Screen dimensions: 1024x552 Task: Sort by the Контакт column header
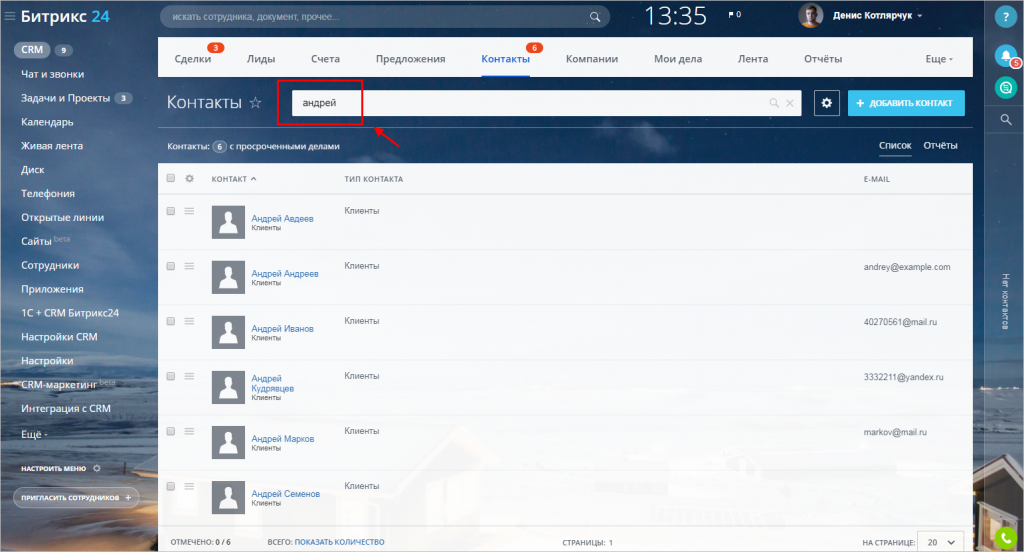pyautogui.click(x=234, y=179)
